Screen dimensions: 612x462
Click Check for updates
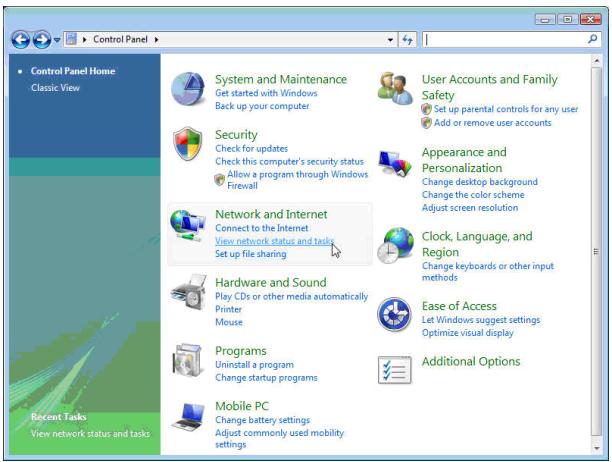click(x=251, y=149)
